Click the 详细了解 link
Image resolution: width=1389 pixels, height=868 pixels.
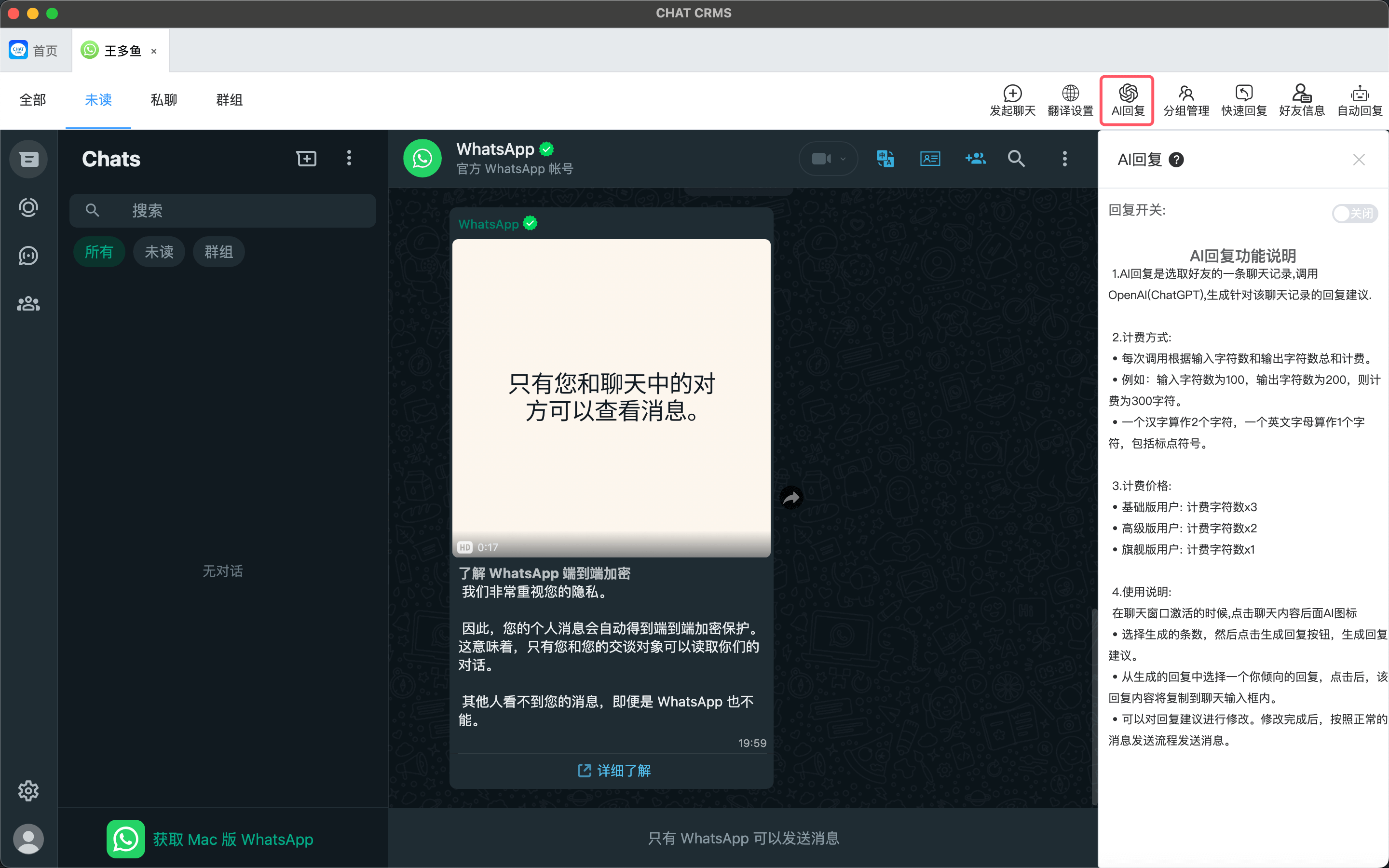[613, 771]
